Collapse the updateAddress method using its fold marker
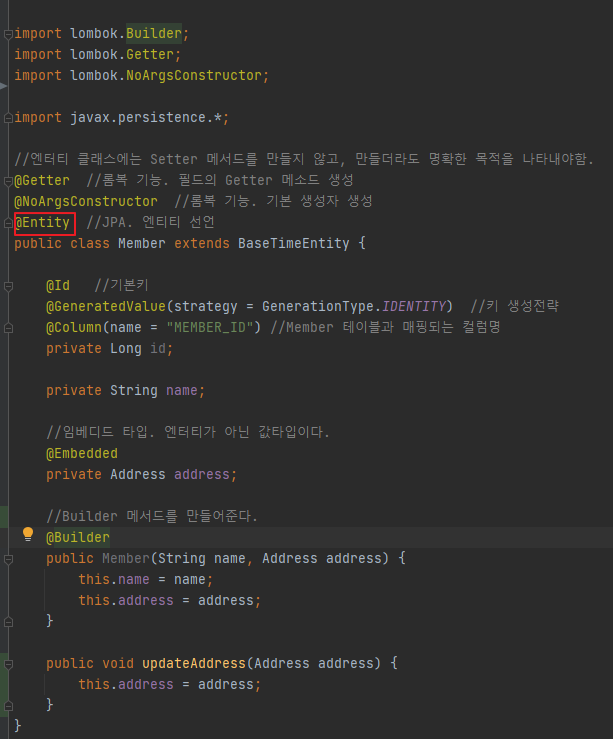This screenshot has height=739, width=613. [8, 665]
